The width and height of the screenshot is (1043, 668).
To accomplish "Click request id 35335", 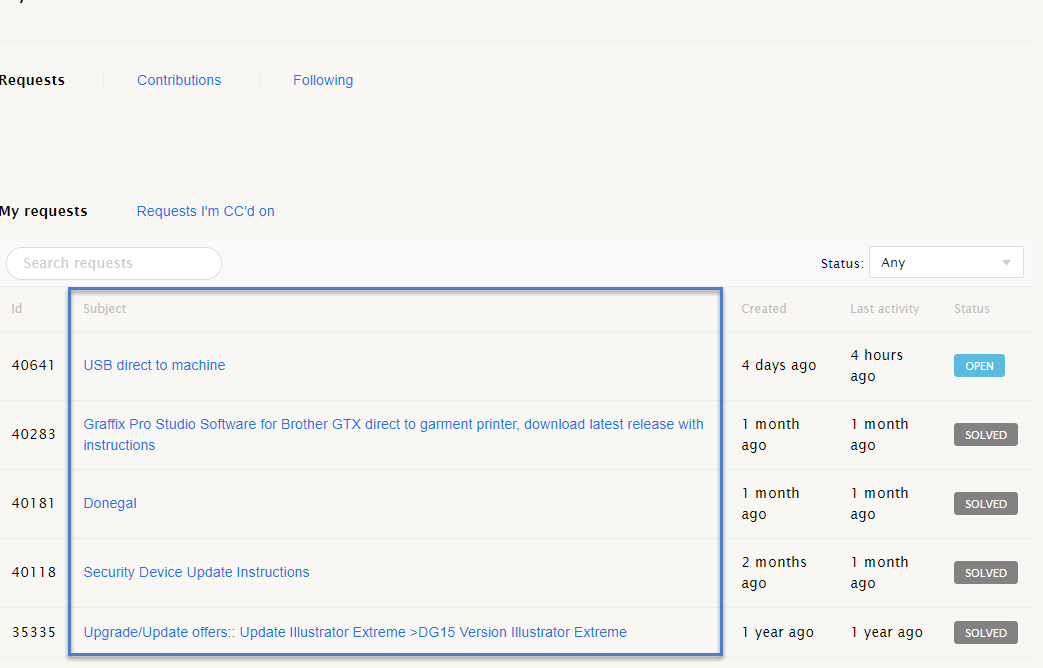I will pyautogui.click(x=33, y=632).
